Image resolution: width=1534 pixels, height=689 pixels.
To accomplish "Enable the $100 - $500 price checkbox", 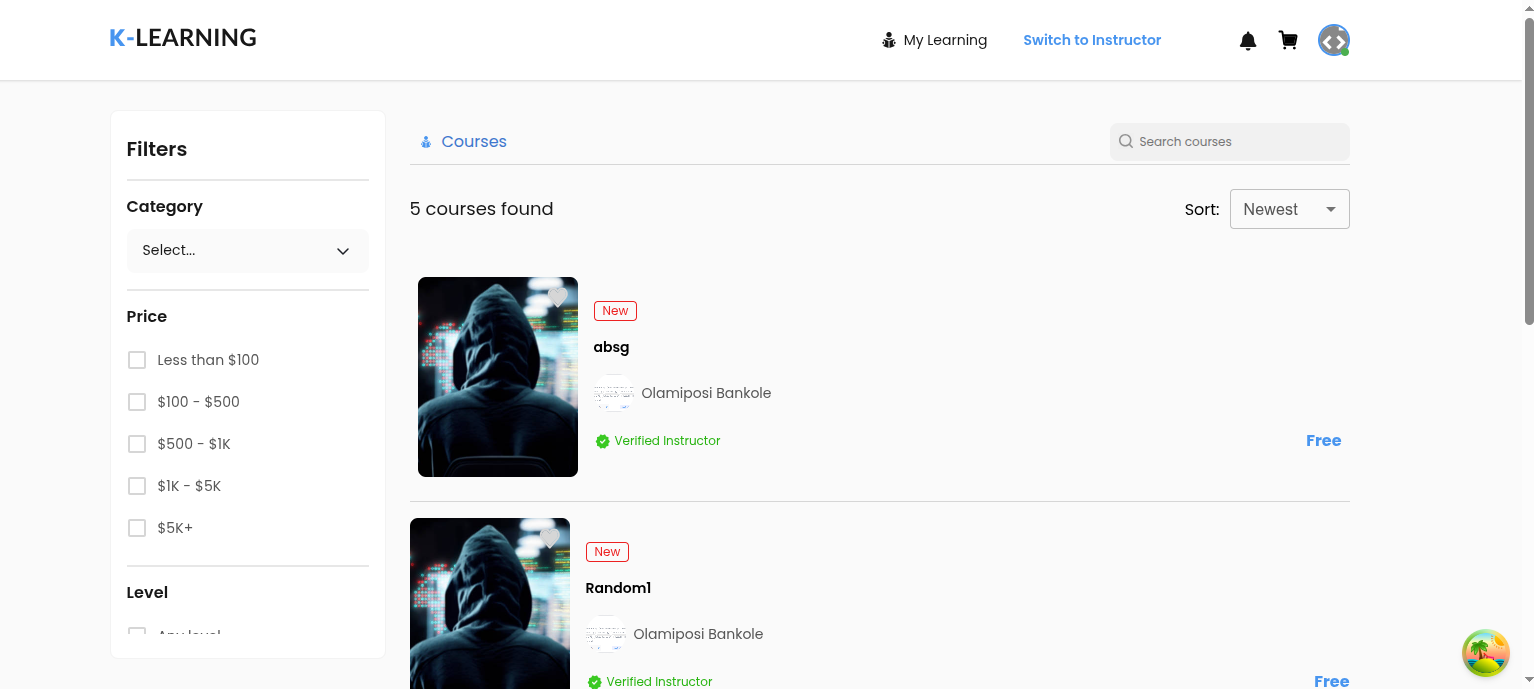I will (x=137, y=402).
